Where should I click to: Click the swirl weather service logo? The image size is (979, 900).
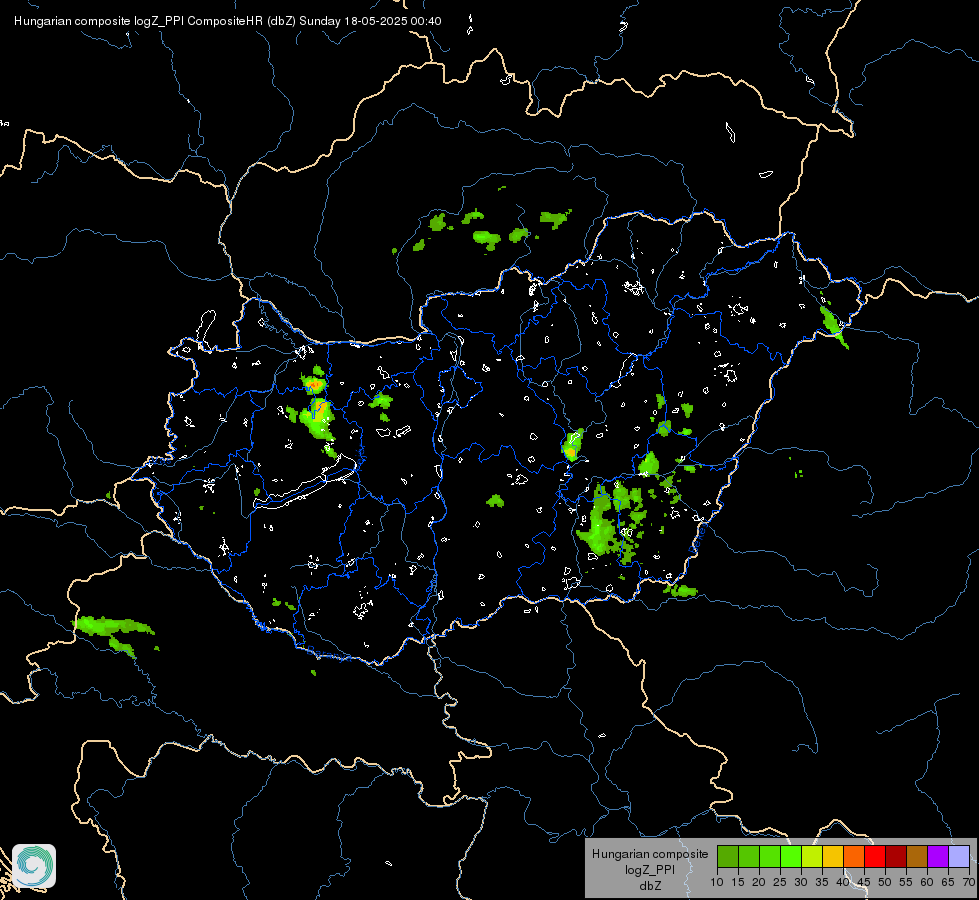pos(34,866)
